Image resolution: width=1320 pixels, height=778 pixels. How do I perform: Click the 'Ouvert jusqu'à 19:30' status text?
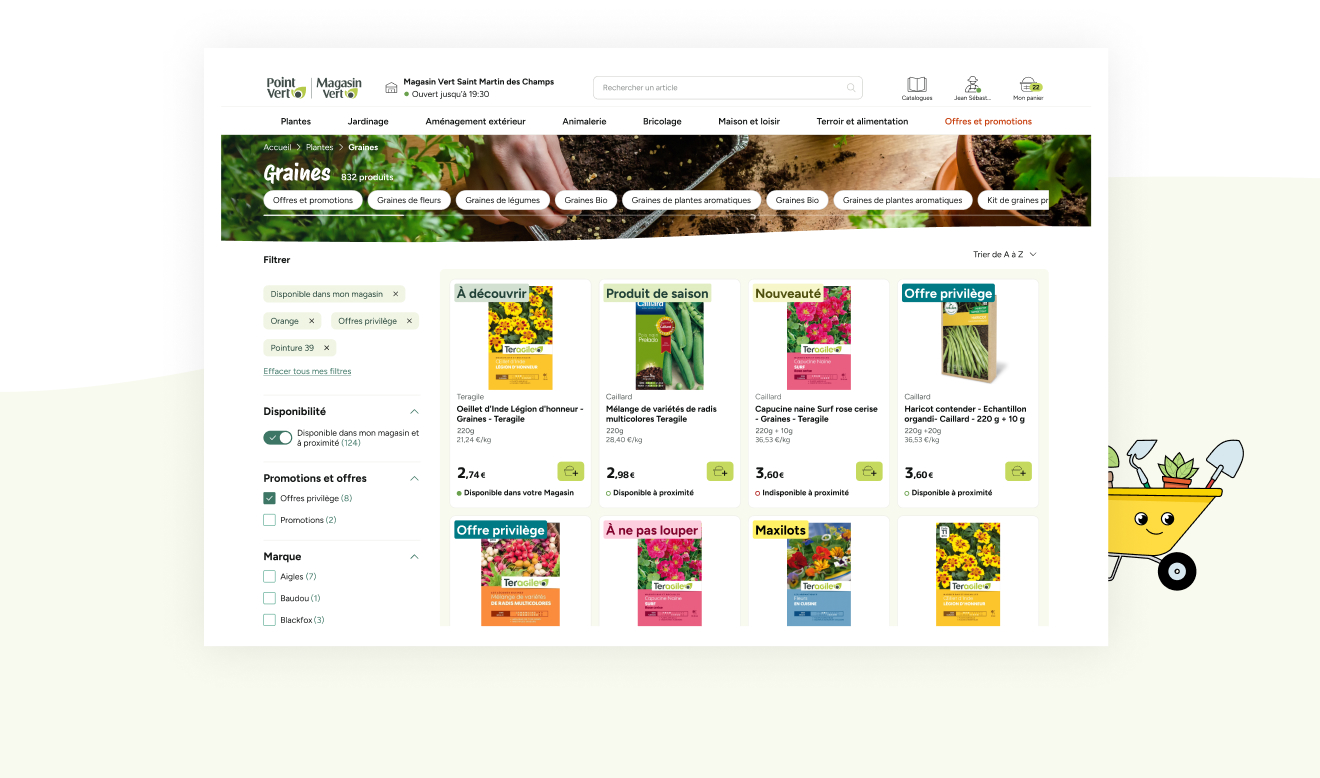450,94
